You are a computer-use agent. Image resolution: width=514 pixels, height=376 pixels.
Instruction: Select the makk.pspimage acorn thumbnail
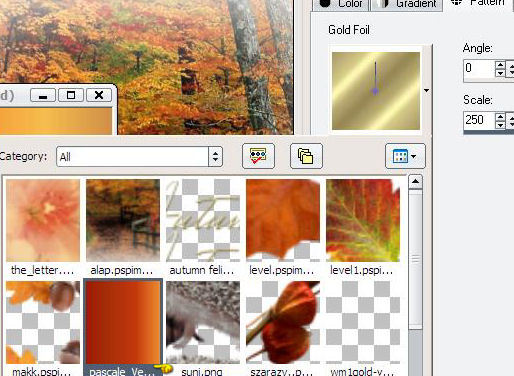coord(43,322)
